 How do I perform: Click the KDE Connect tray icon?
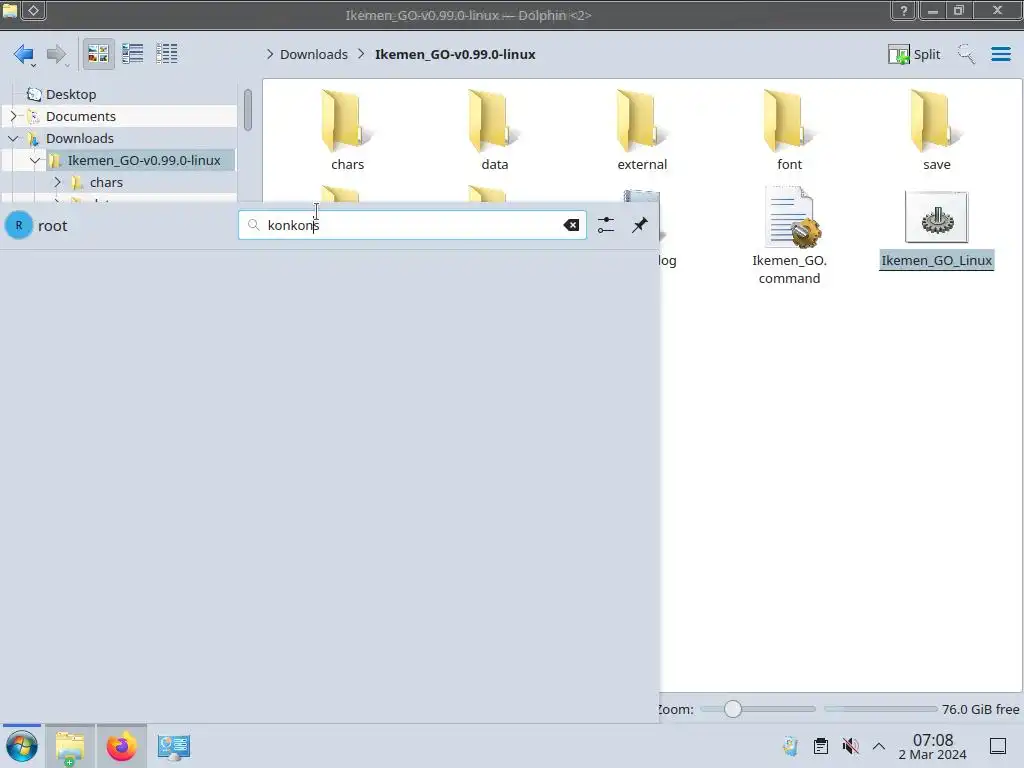click(790, 746)
